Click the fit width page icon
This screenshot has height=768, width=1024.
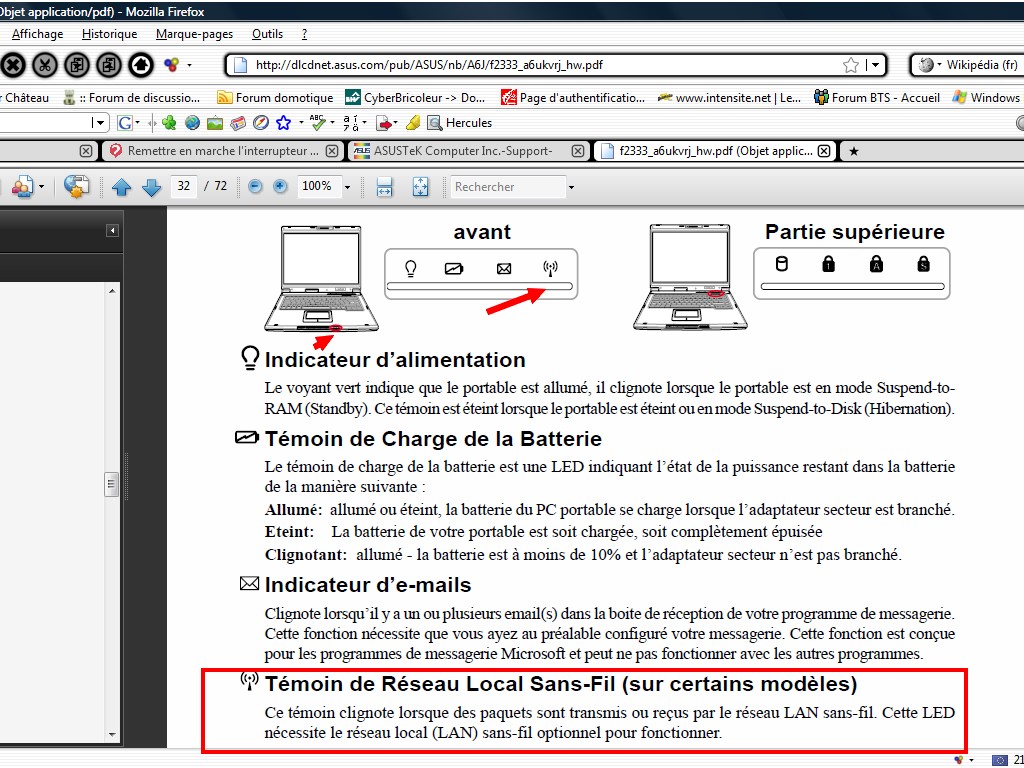point(384,187)
